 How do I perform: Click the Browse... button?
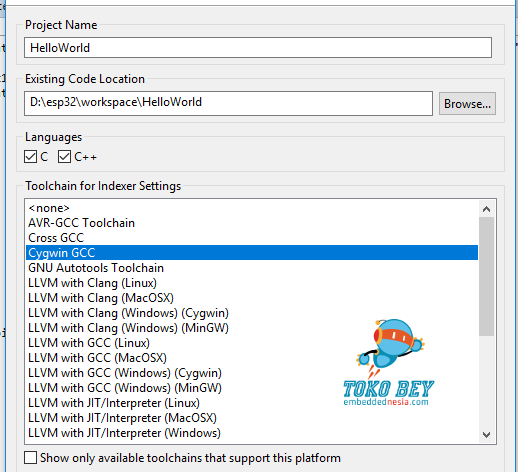pyautogui.click(x=467, y=104)
